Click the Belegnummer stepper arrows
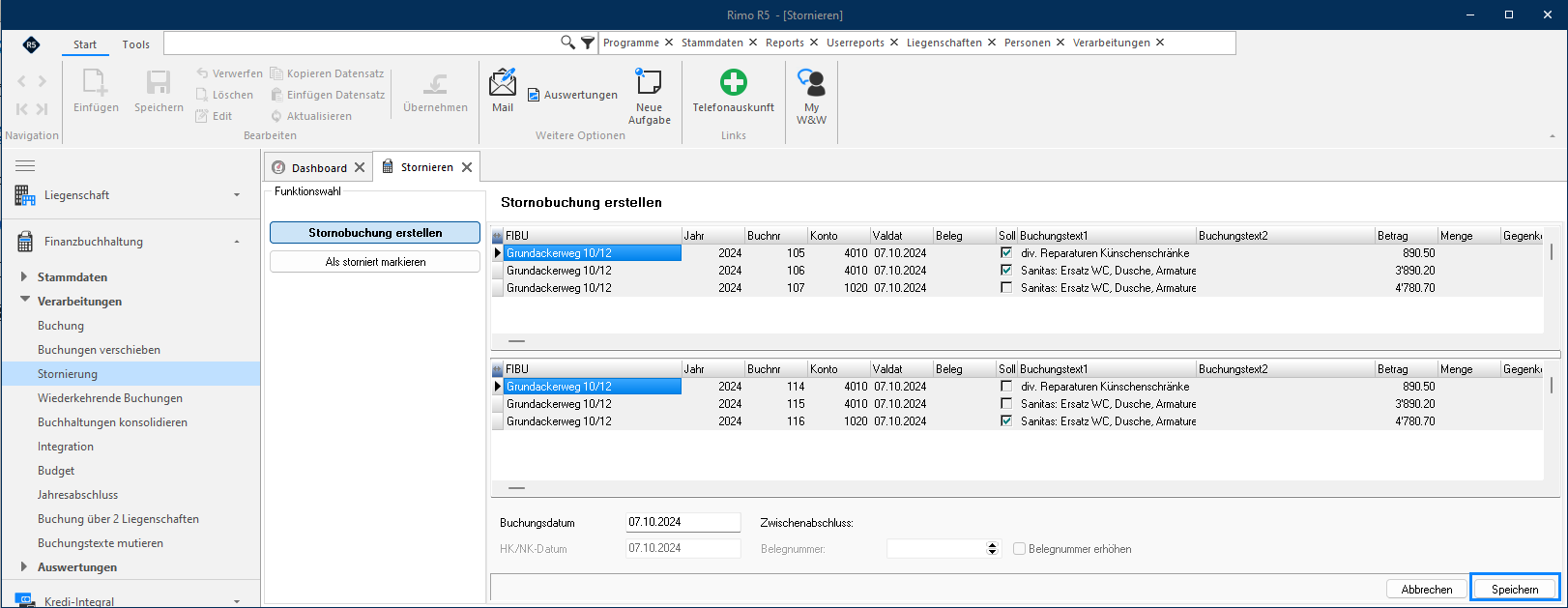The image size is (1568, 608). coord(992,549)
